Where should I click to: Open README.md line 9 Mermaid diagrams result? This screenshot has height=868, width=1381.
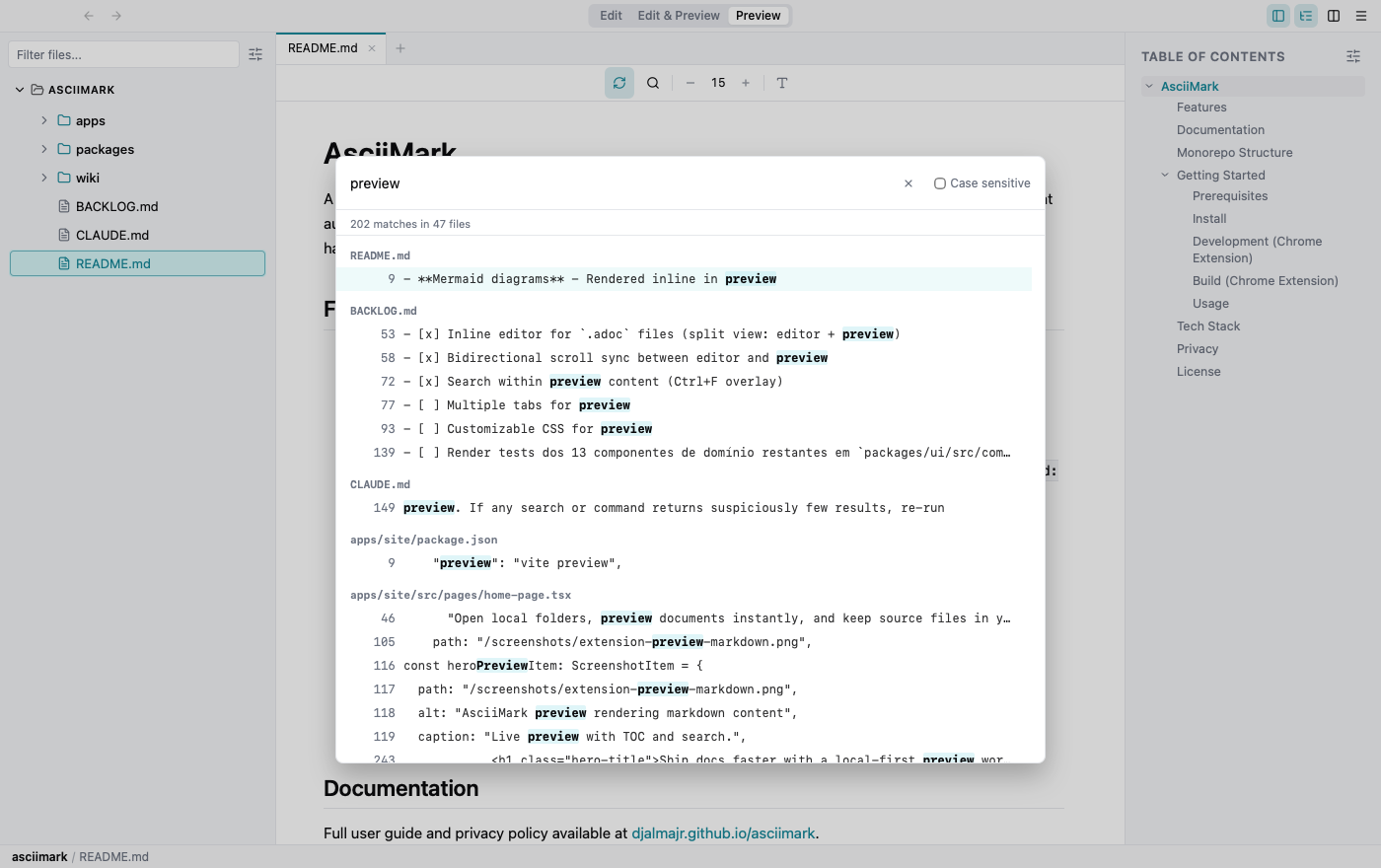tap(684, 279)
